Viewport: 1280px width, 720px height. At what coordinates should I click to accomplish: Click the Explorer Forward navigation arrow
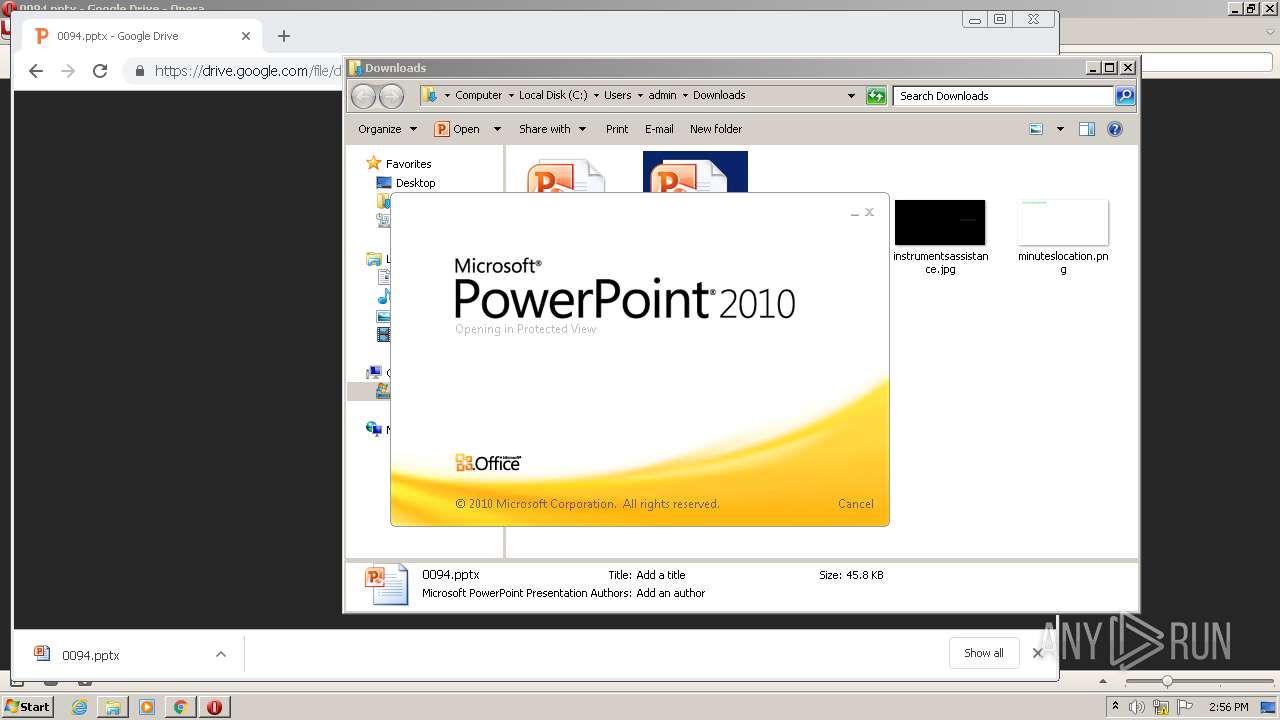click(x=391, y=96)
